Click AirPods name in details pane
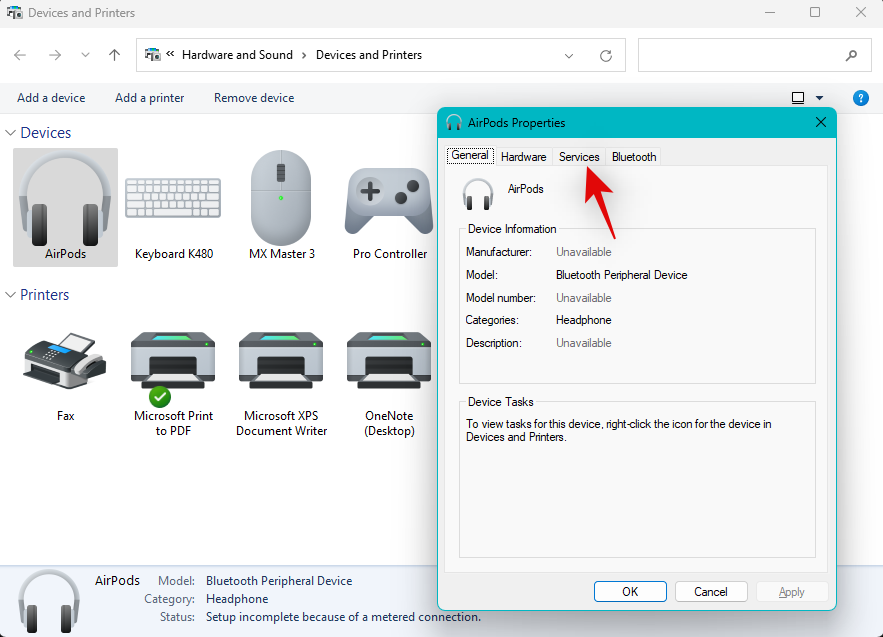Image resolution: width=883 pixels, height=637 pixels. point(117,580)
